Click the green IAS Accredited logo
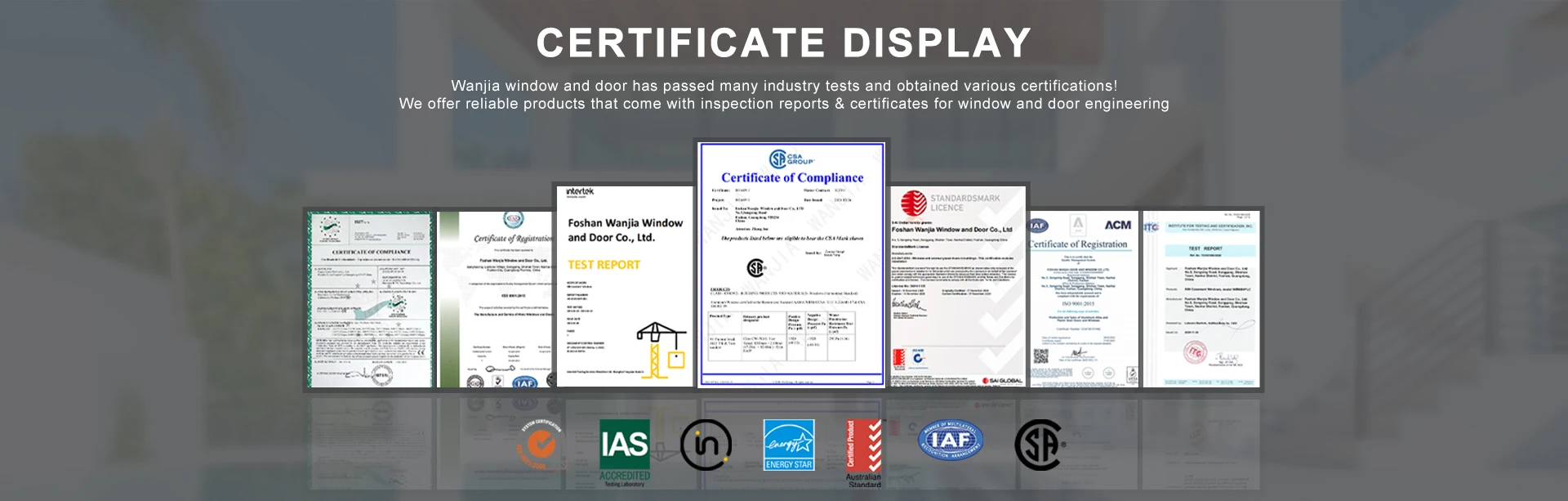Image resolution: width=1568 pixels, height=501 pixels. (625, 452)
